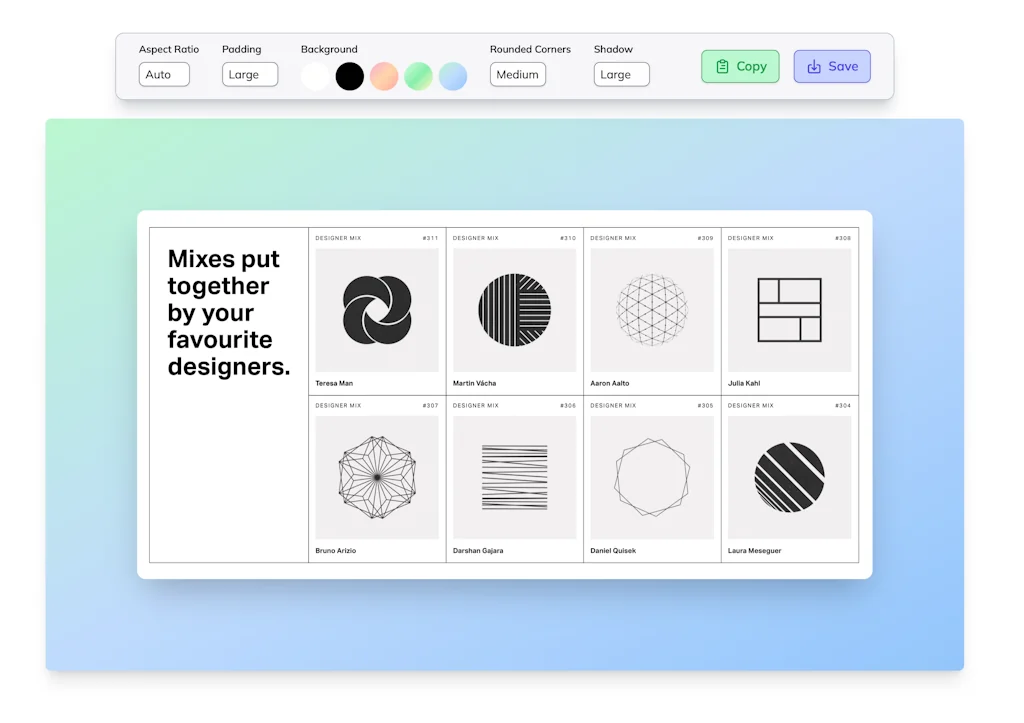Image resolution: width=1024 pixels, height=723 pixels.
Task: Open the Shadow Large dropdown
Action: click(x=621, y=74)
